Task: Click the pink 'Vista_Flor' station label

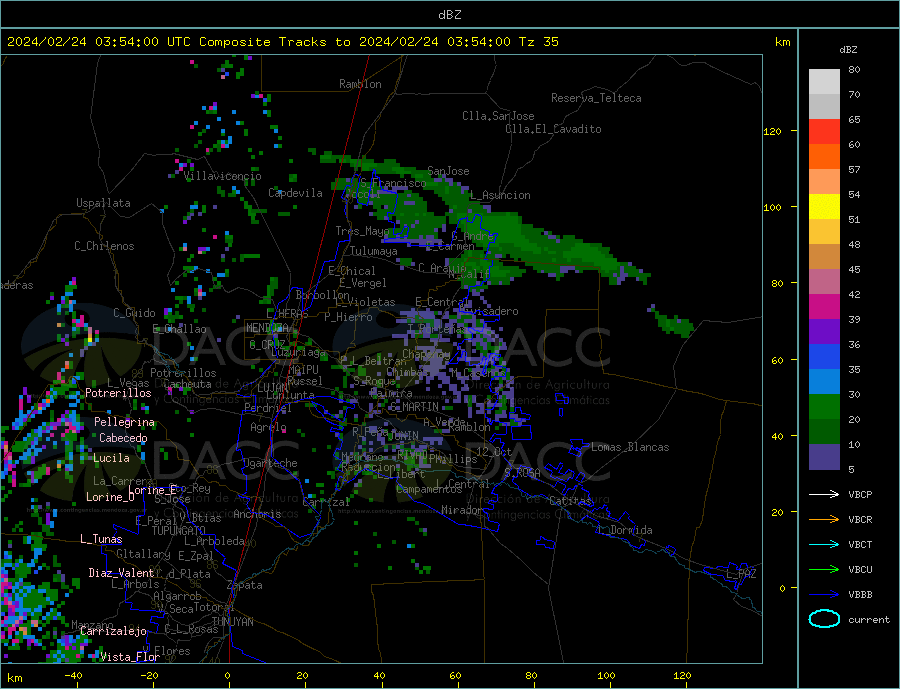Action: pyautogui.click(x=130, y=657)
